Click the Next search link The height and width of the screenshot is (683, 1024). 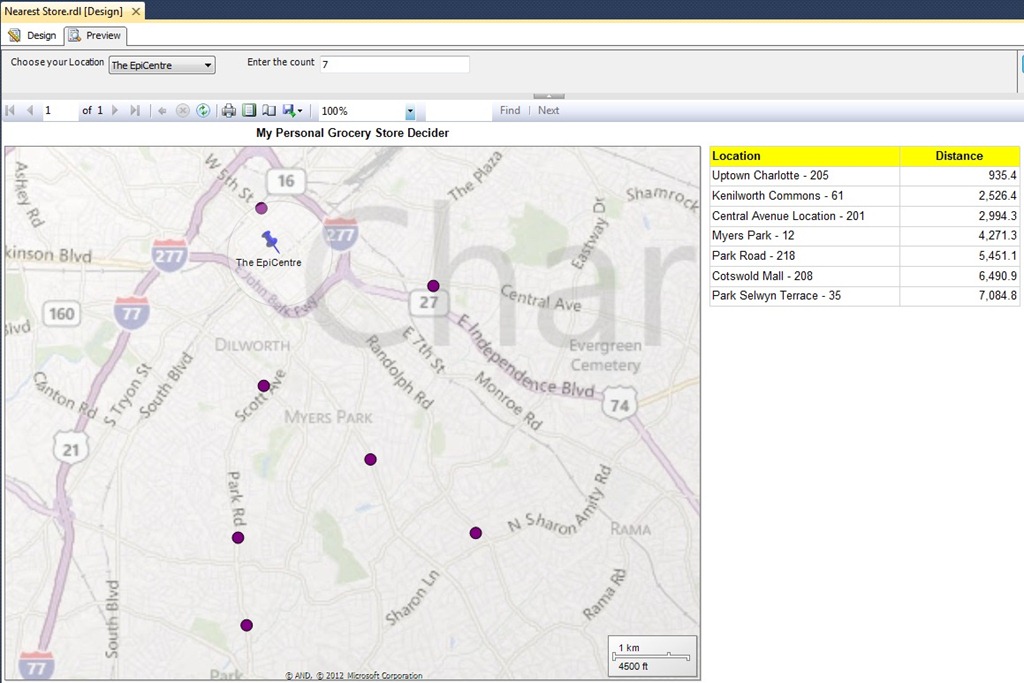549,110
